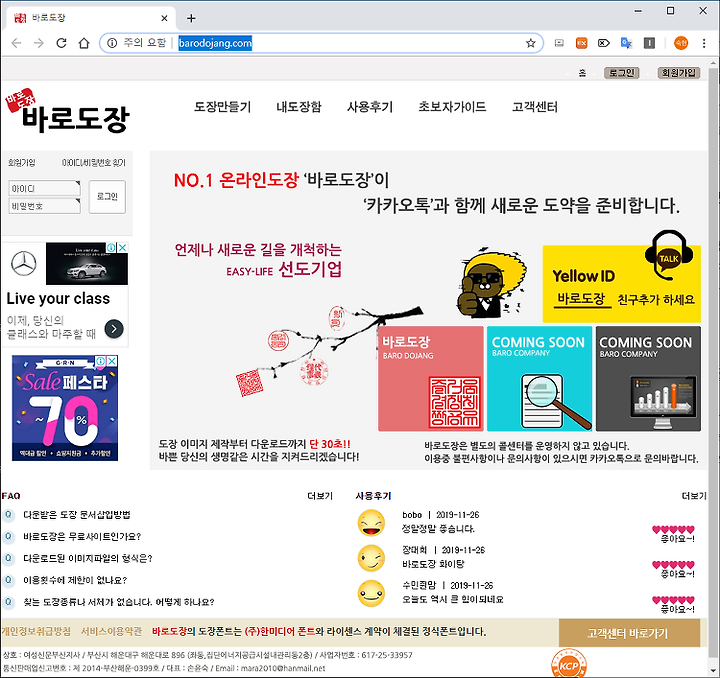Open FAQ 찾는 도장종류나 서체가 없습니다
The image size is (720, 678).
(118, 602)
